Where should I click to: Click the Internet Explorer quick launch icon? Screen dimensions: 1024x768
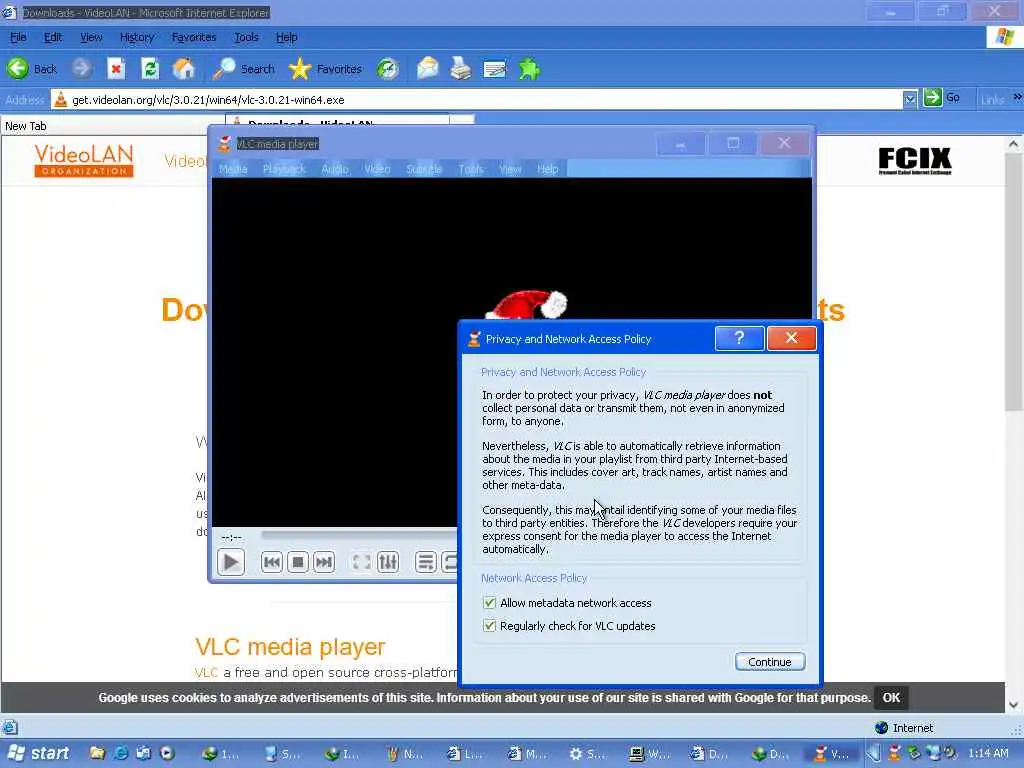coord(121,754)
